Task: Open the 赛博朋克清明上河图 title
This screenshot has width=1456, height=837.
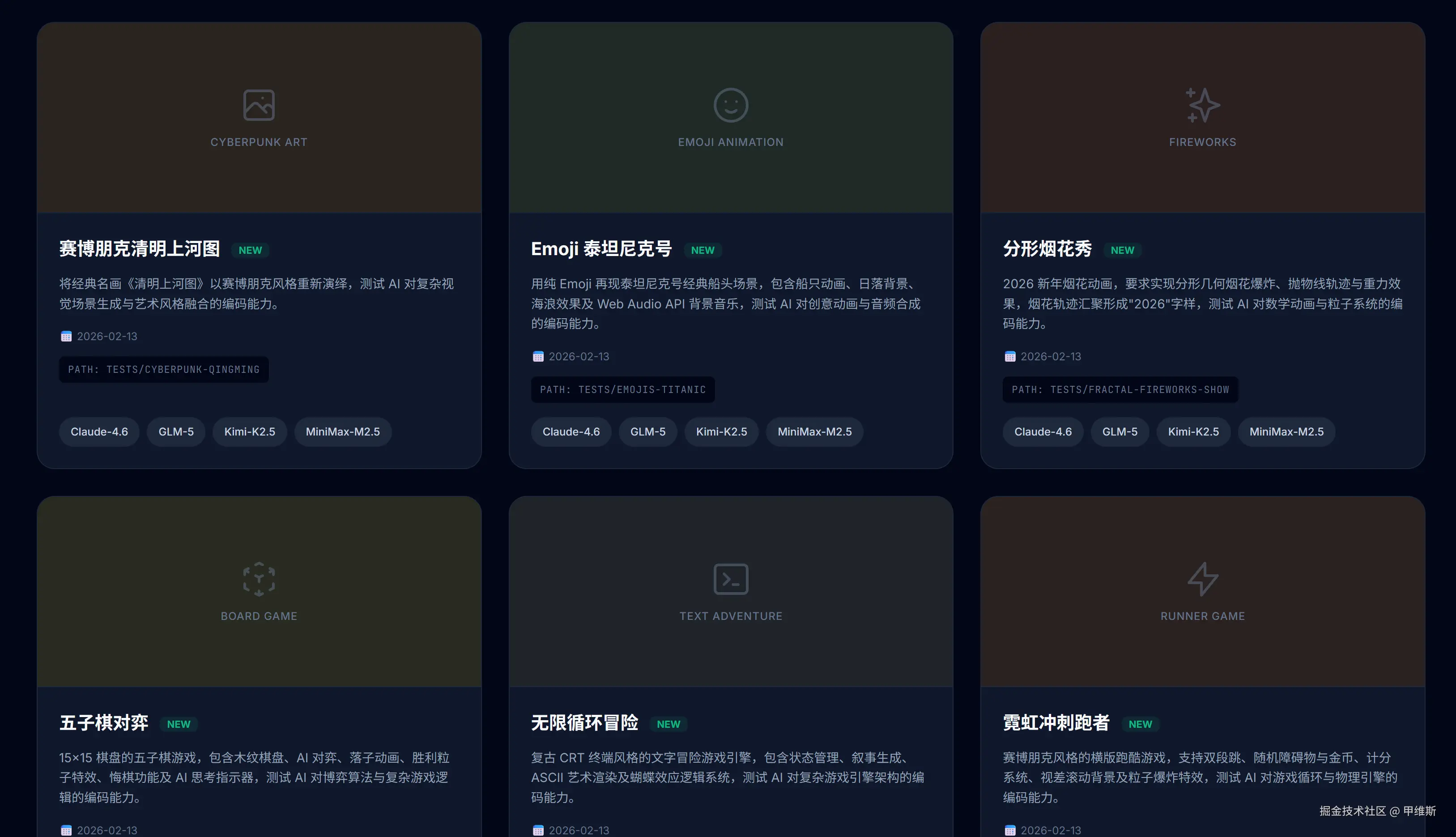Action: (x=140, y=249)
